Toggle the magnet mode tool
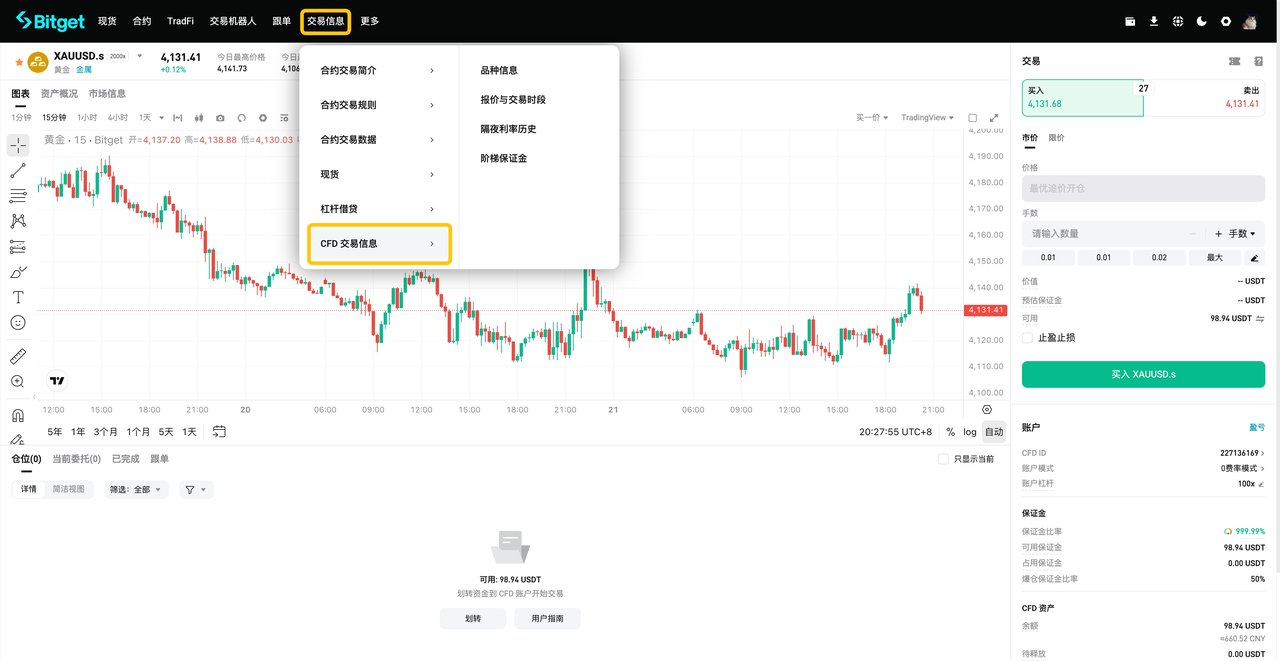This screenshot has width=1280, height=661. pos(18,415)
